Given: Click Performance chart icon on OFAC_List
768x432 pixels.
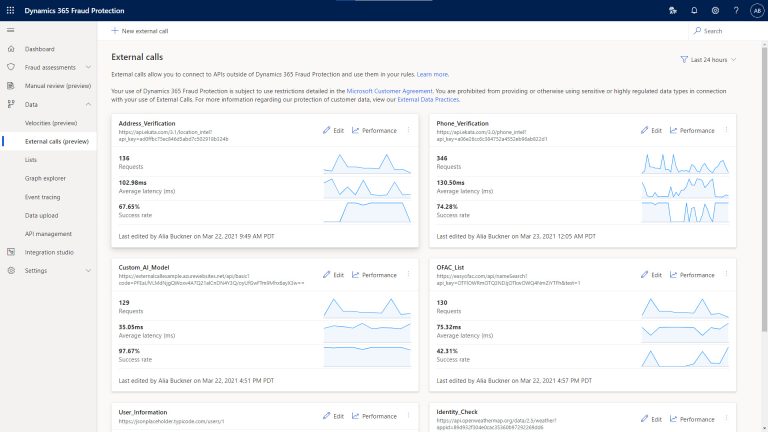Looking at the screenshot, I should pos(673,275).
